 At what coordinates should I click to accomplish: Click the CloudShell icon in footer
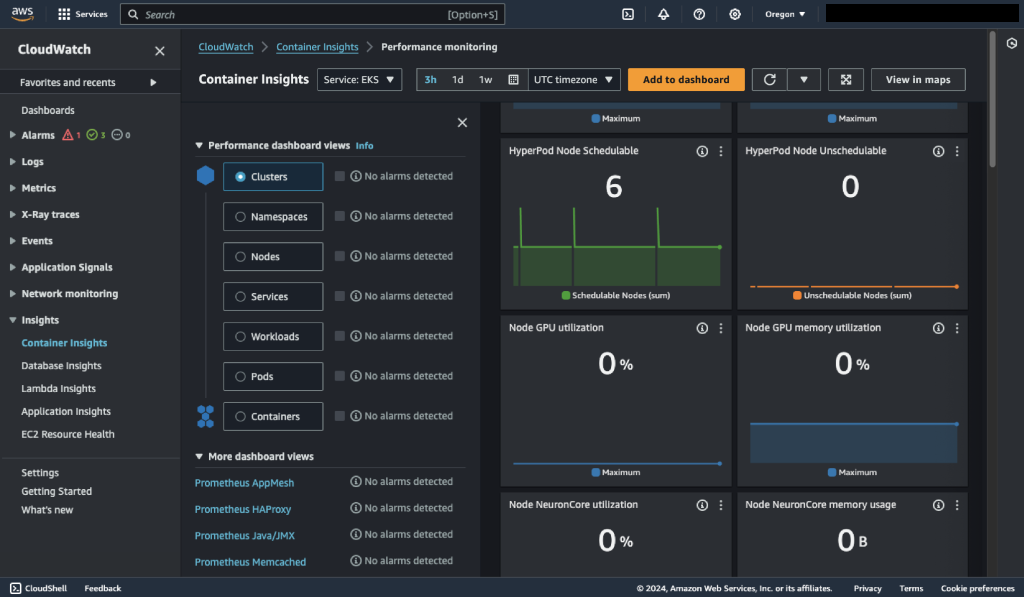pyautogui.click(x=16, y=588)
